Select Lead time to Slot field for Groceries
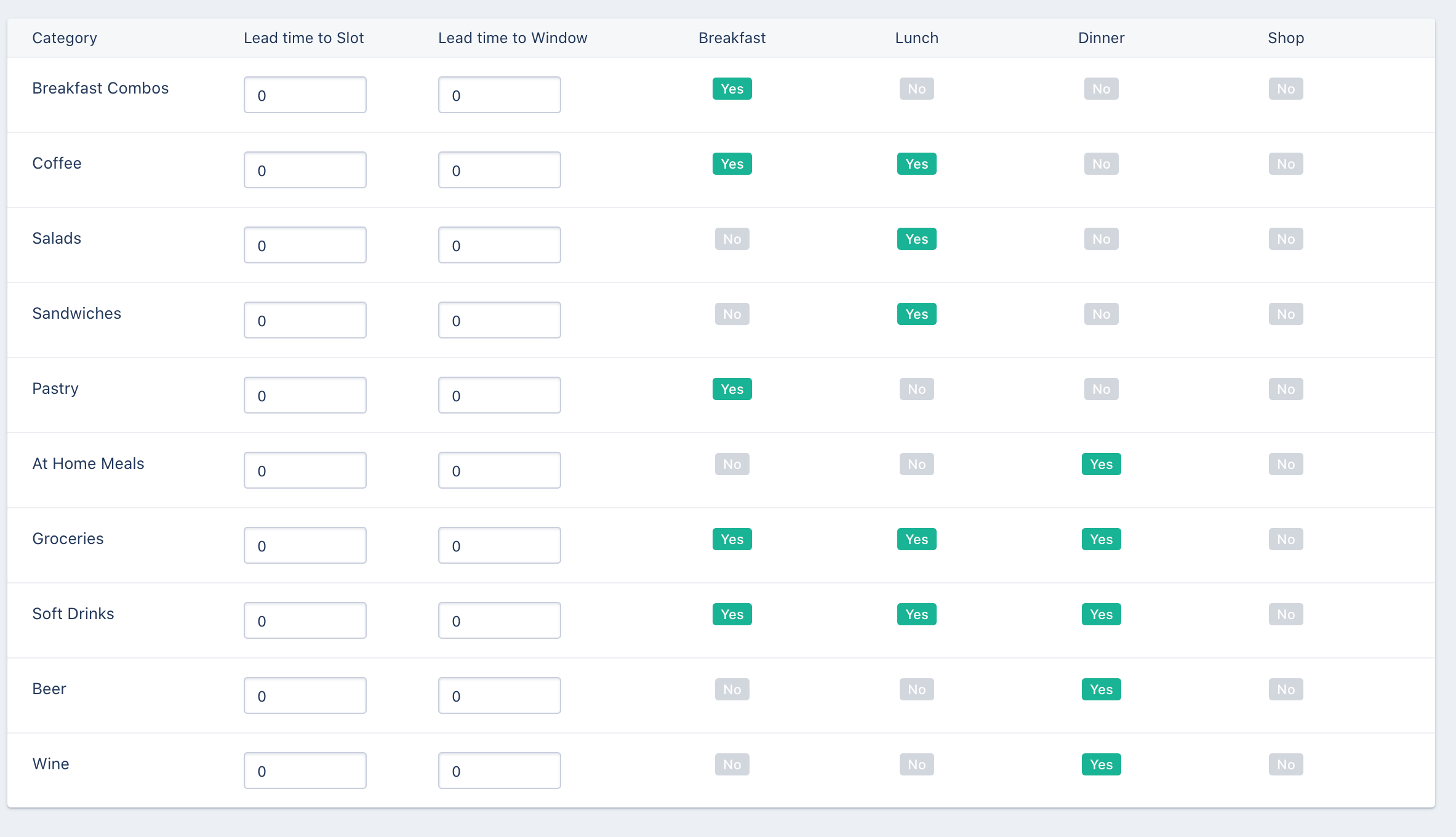 [305, 545]
